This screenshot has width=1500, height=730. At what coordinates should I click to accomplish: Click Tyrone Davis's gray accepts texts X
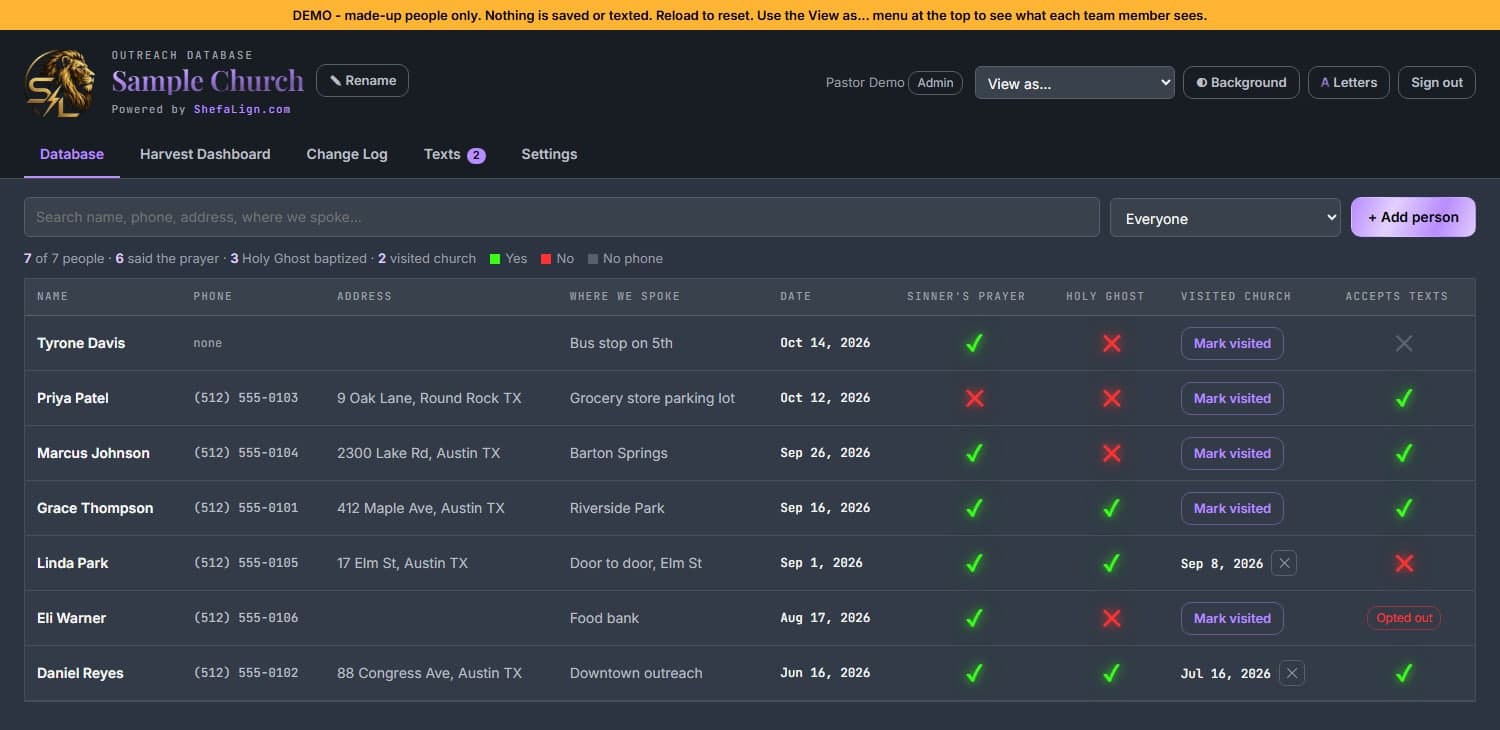tap(1404, 343)
